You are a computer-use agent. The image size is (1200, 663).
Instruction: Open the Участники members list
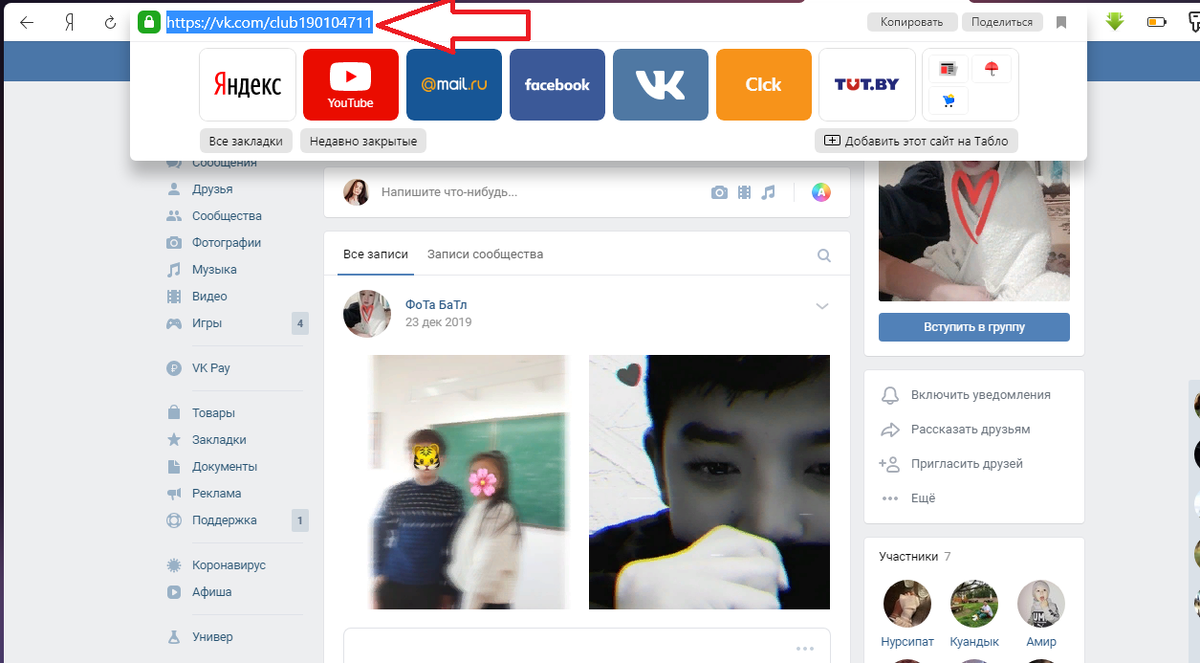[915, 556]
